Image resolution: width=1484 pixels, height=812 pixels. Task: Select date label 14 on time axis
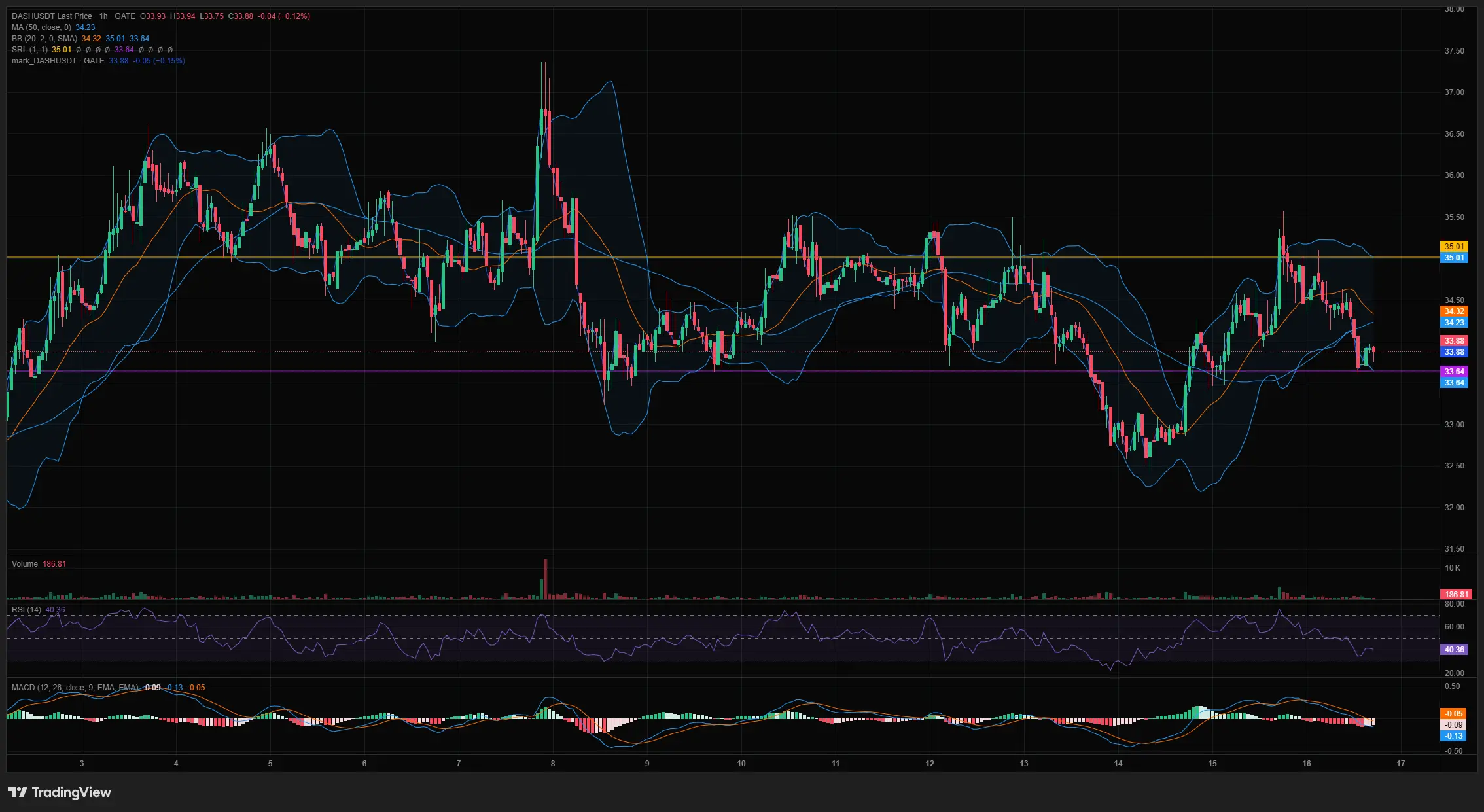point(1118,764)
